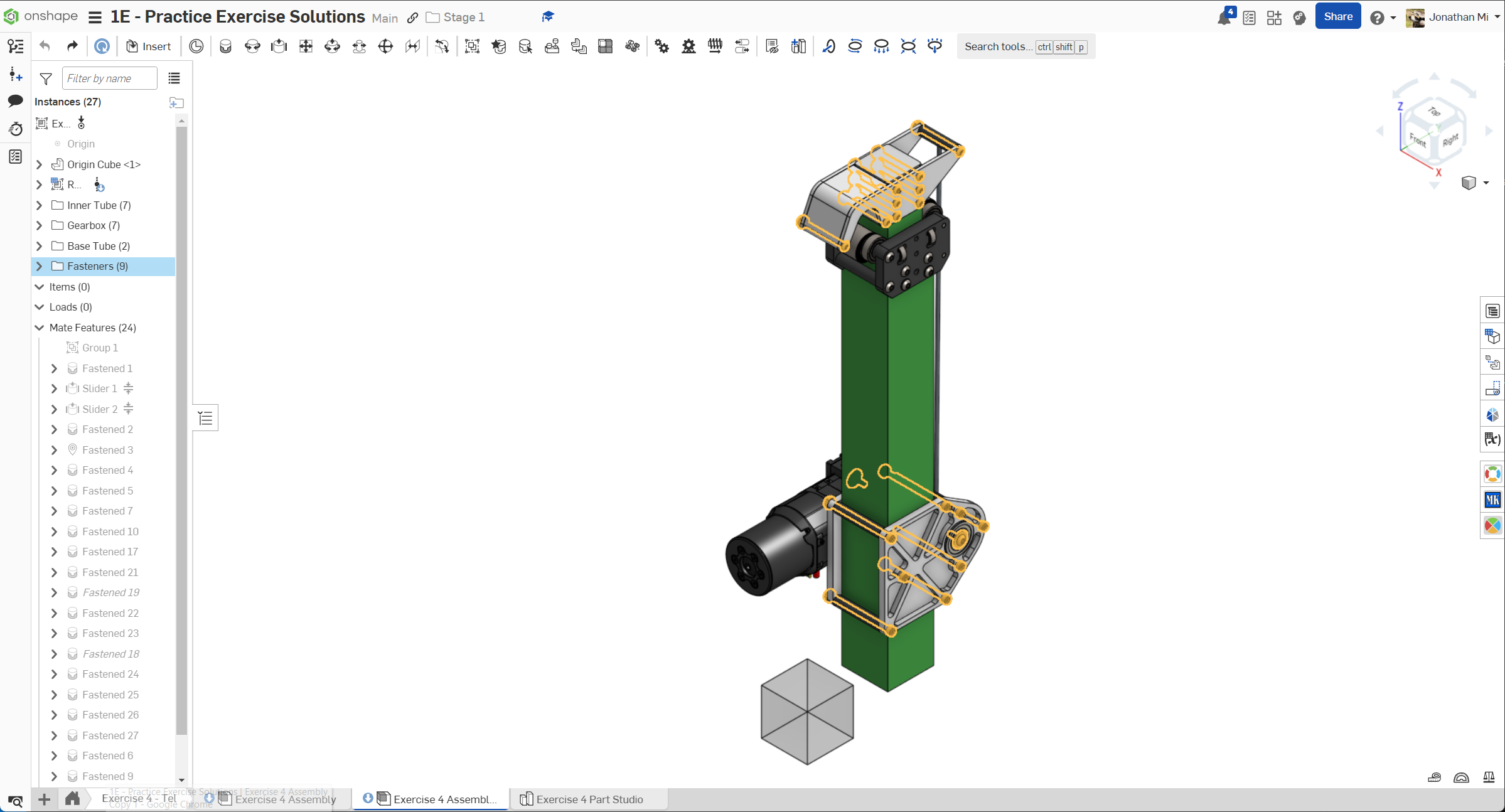This screenshot has width=1505, height=812.
Task: Open view cube display options dropdown
Action: pyautogui.click(x=1486, y=183)
